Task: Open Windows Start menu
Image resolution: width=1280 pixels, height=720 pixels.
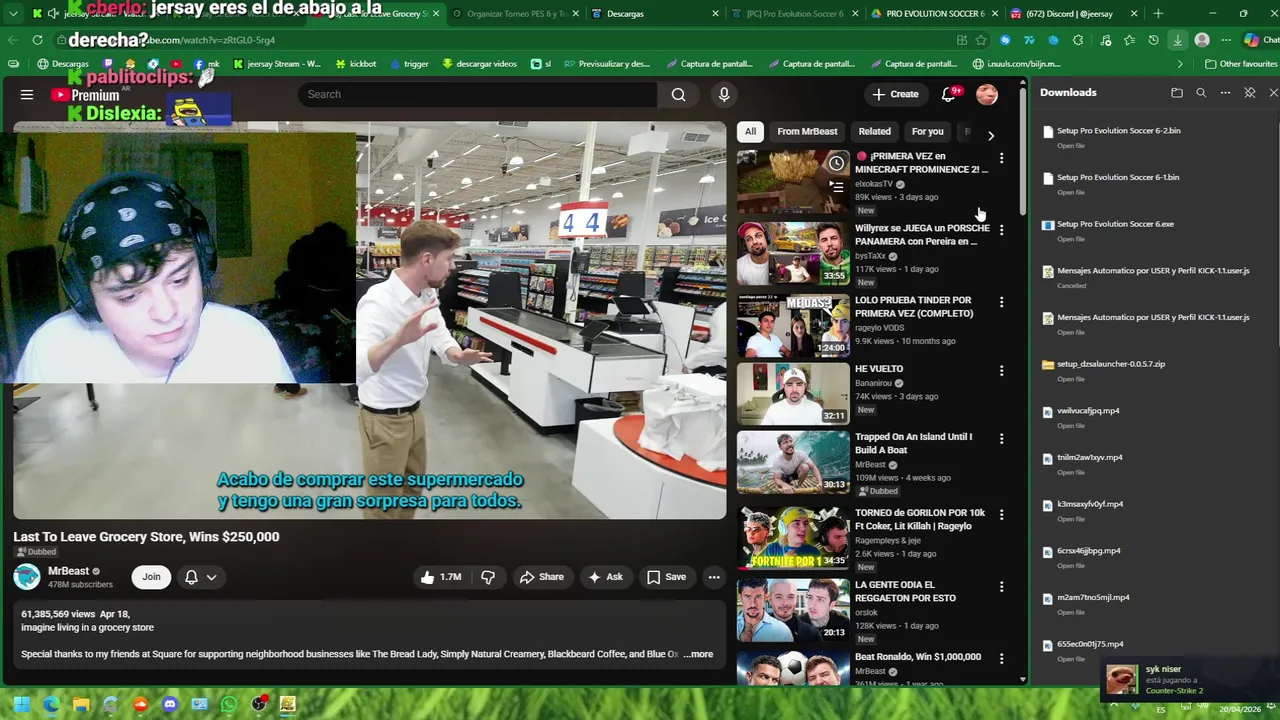Action: (21, 704)
